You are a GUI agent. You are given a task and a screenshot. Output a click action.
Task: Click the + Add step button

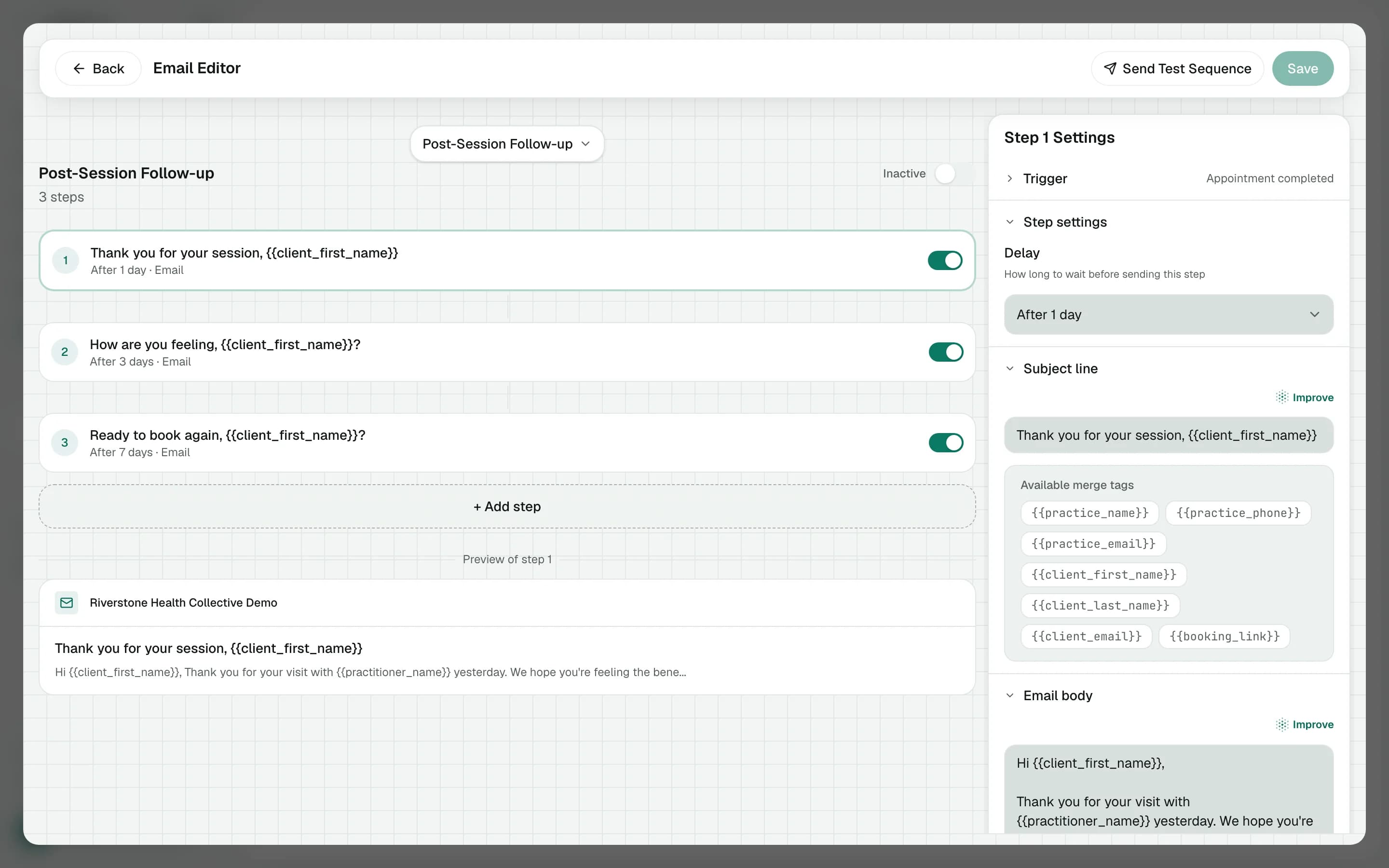click(507, 506)
